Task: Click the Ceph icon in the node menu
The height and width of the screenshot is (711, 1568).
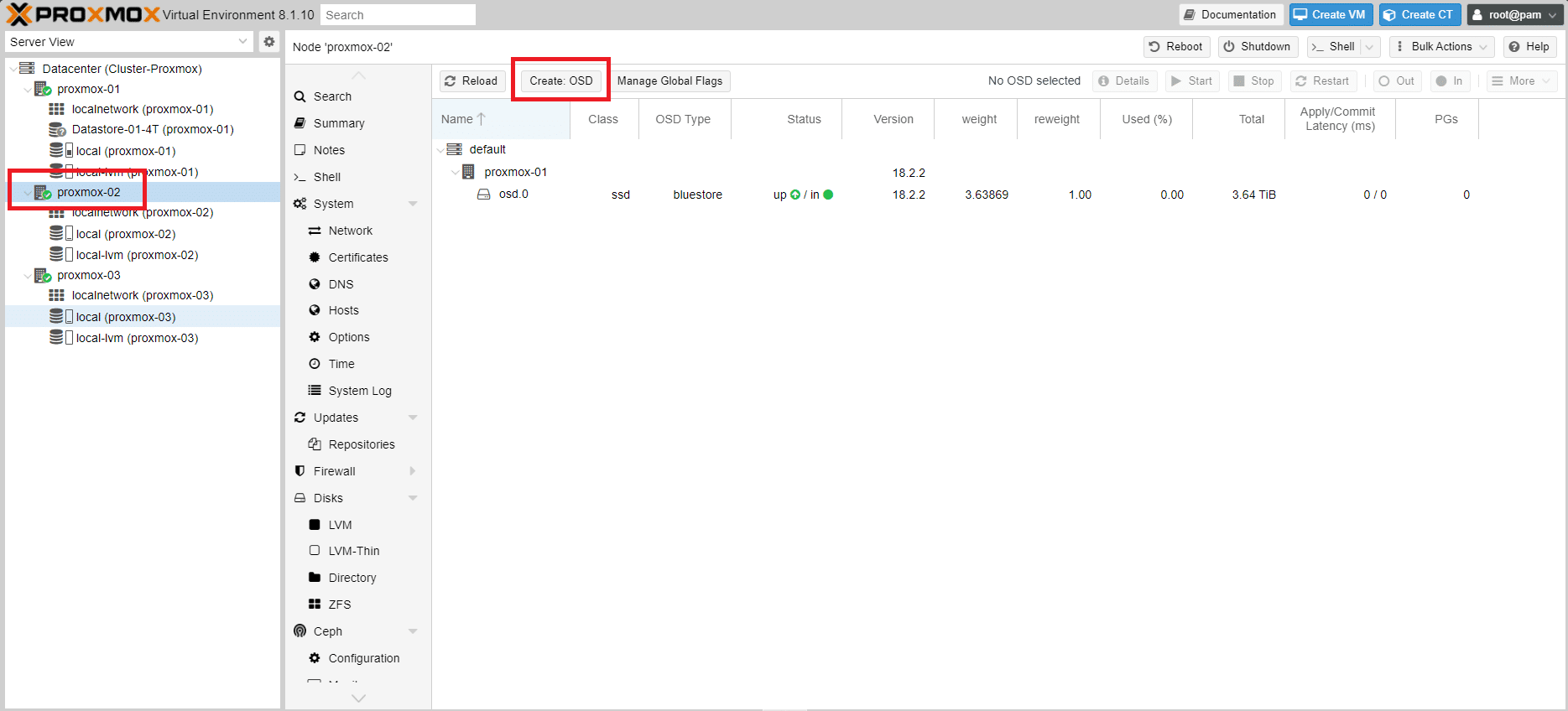Action: pos(300,631)
